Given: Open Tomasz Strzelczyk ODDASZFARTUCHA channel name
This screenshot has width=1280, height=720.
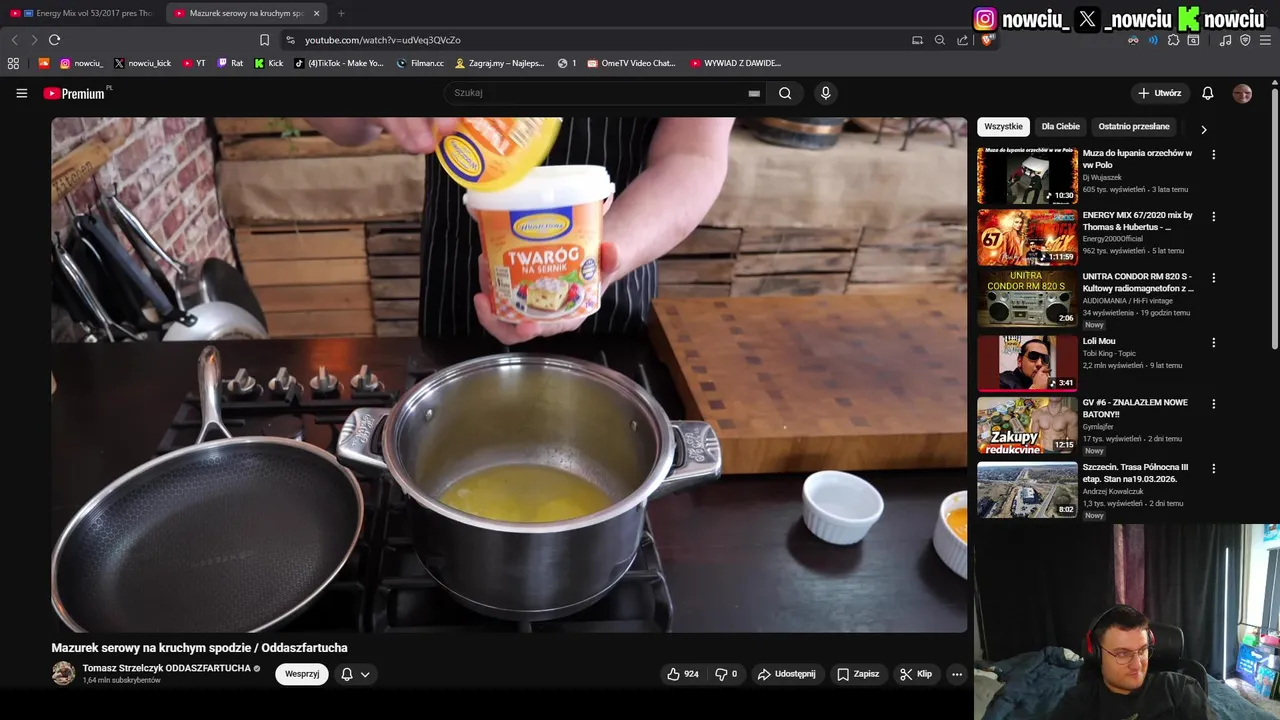Looking at the screenshot, I should [x=166, y=668].
